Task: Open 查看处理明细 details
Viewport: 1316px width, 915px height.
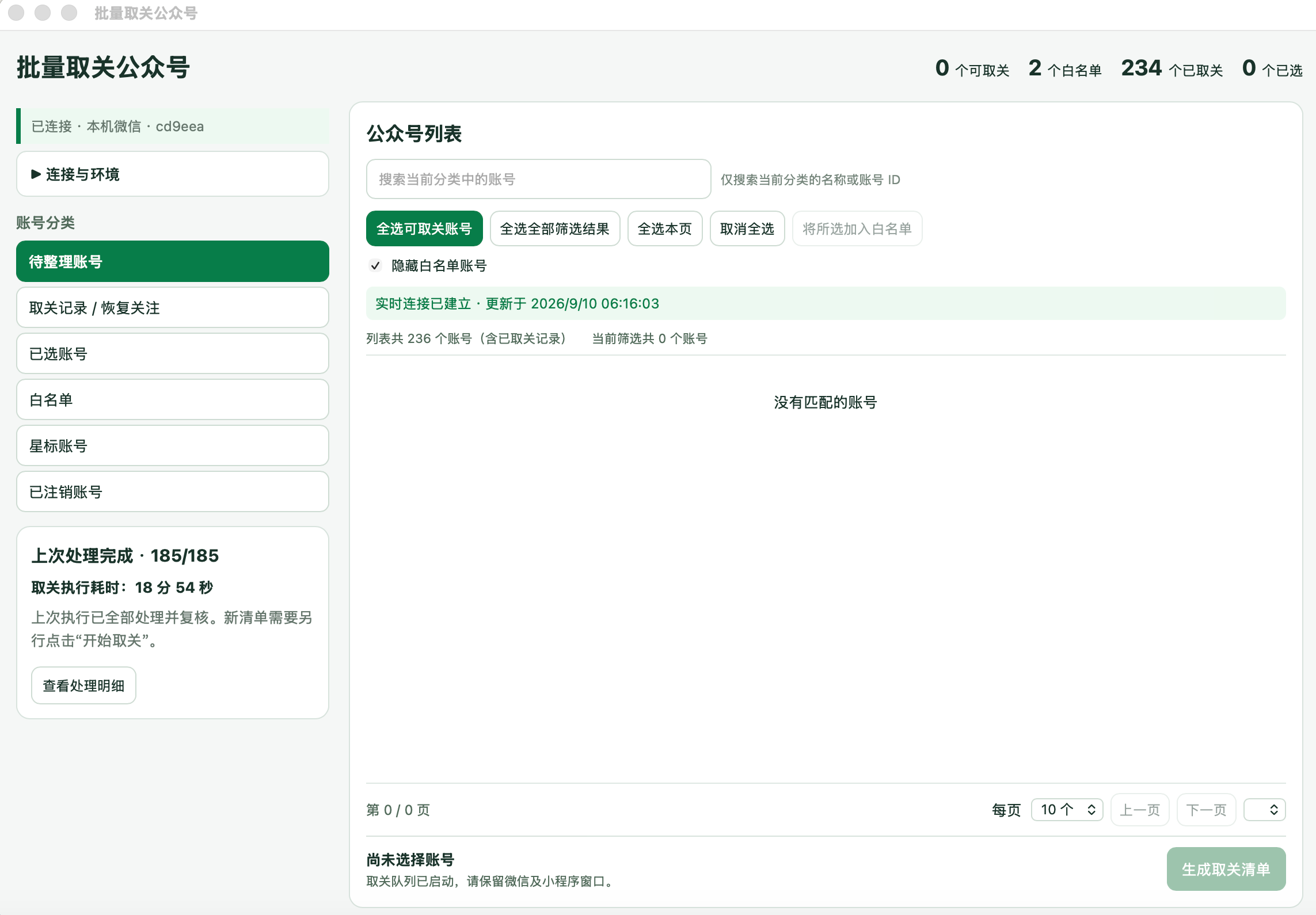Action: click(x=83, y=685)
